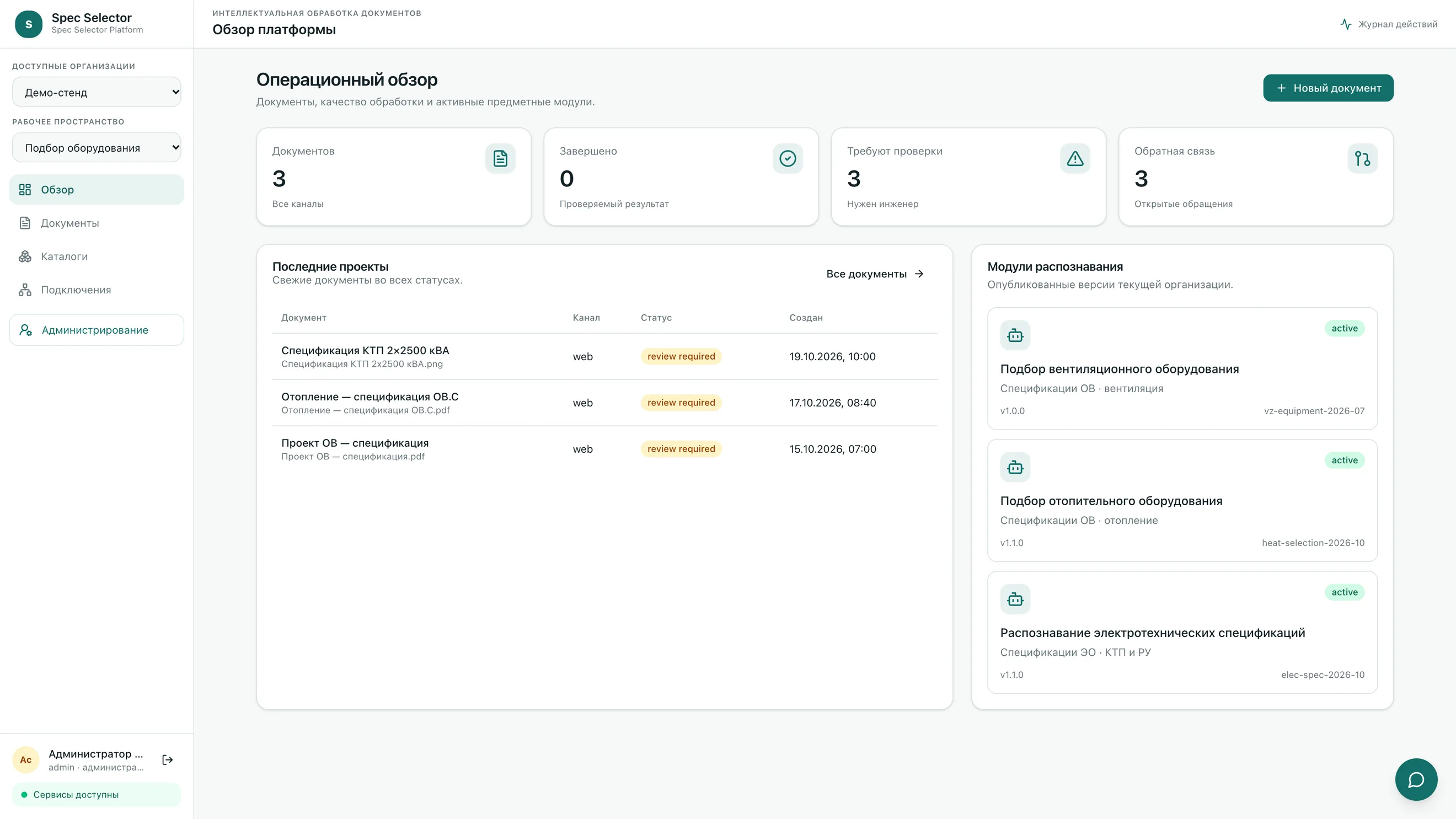Click Сервисы доступны status indicator
Image resolution: width=1456 pixels, height=819 pixels.
(97, 795)
